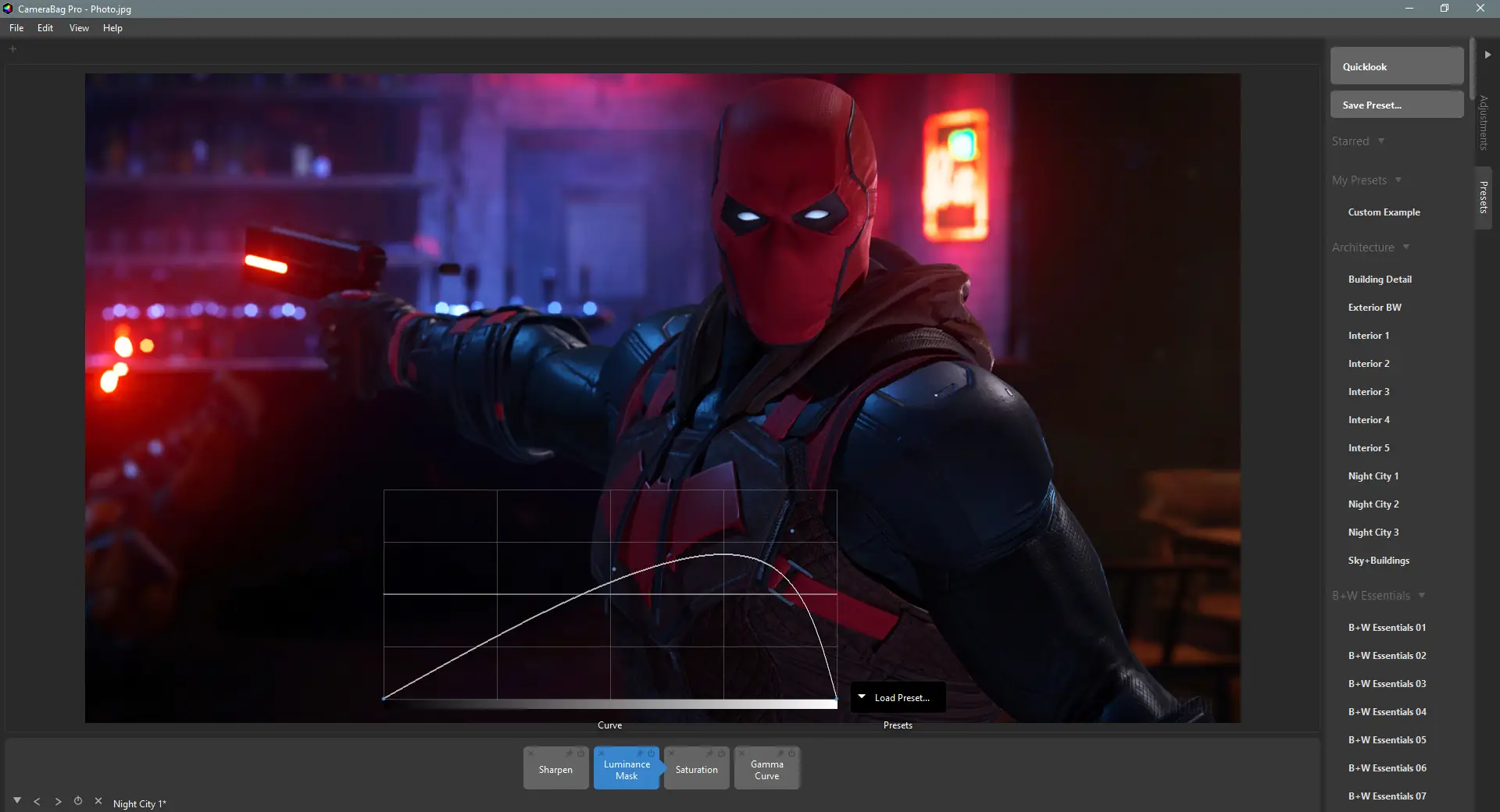Viewport: 1500px width, 812px height.
Task: Click Save Preset button
Action: (1396, 105)
